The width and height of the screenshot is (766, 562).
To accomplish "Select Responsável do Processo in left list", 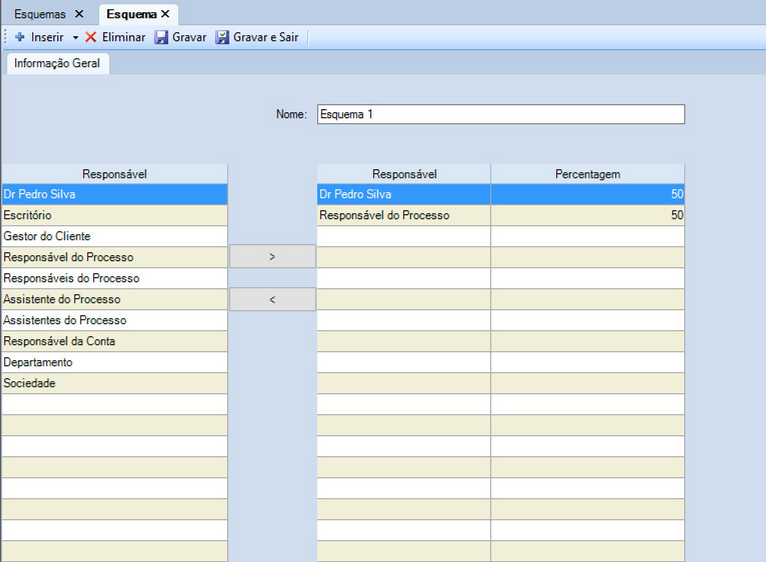I will pyautogui.click(x=115, y=257).
